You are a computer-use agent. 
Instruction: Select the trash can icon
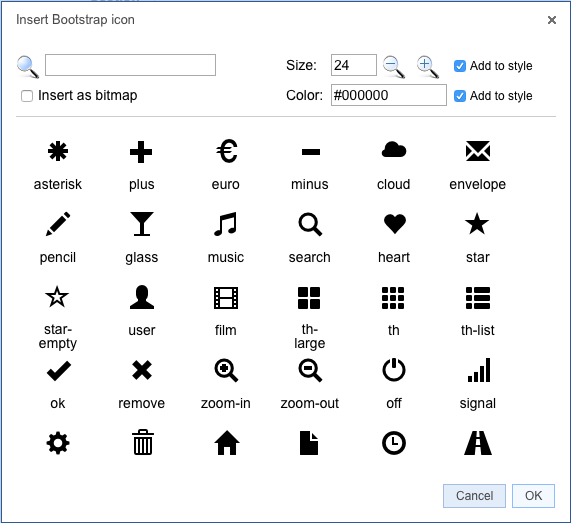coord(143,443)
